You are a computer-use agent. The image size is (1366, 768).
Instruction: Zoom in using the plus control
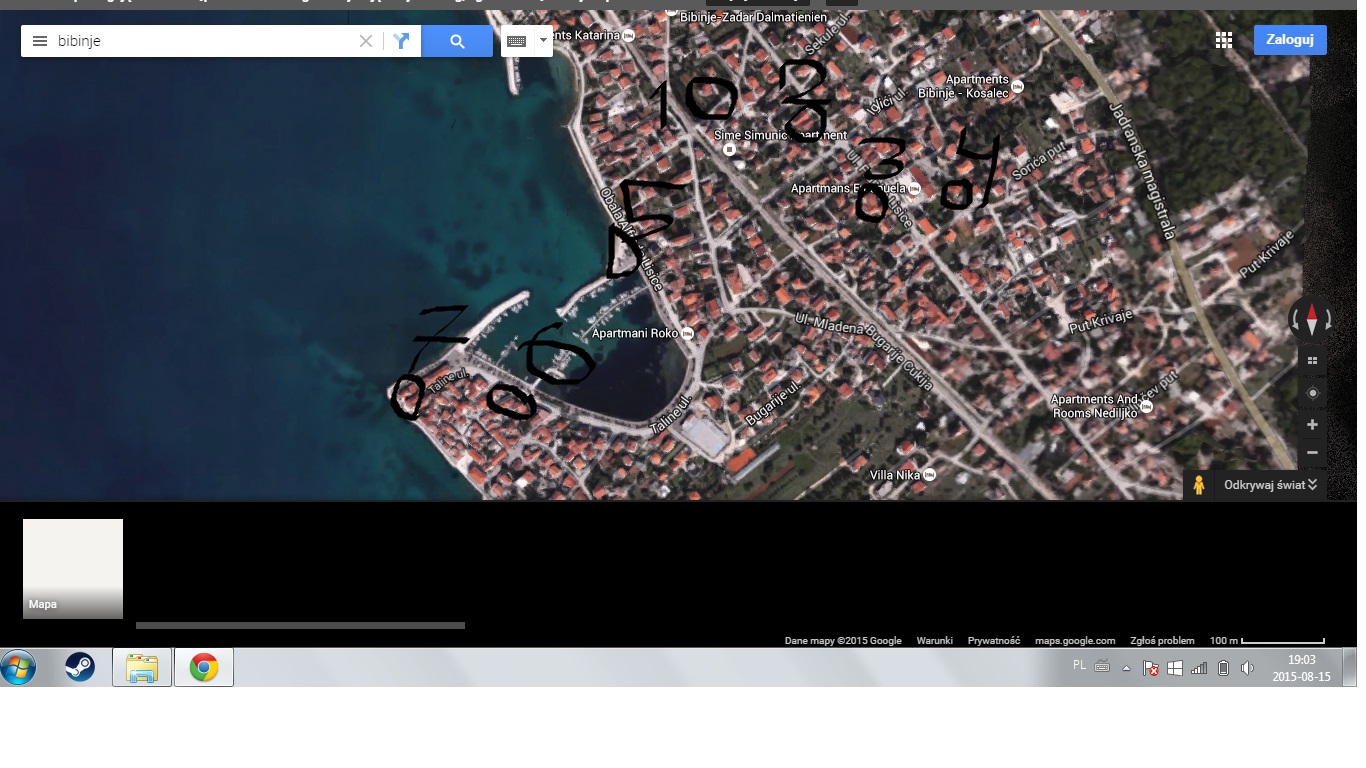(x=1312, y=424)
